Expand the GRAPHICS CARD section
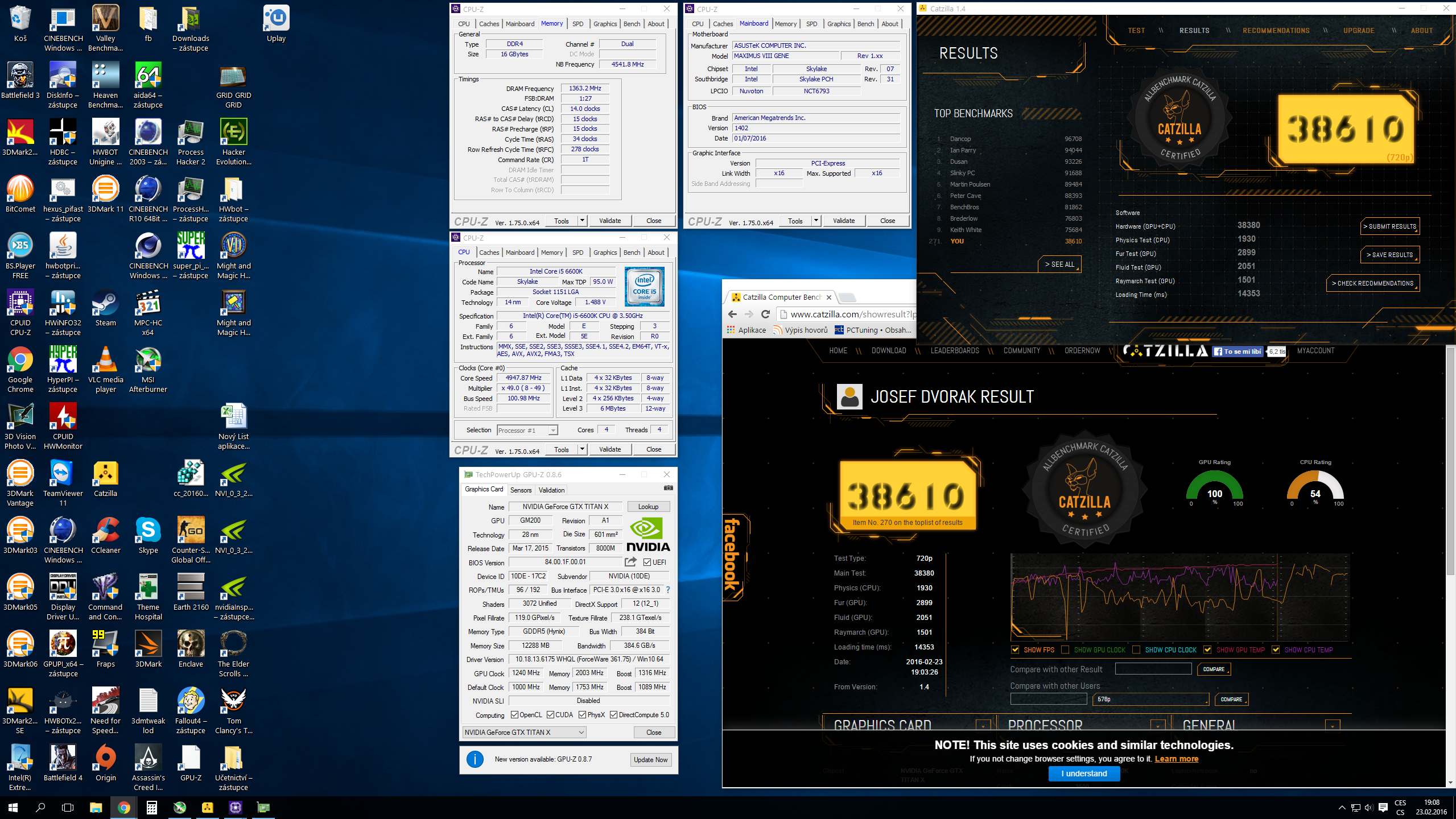 [x=983, y=725]
